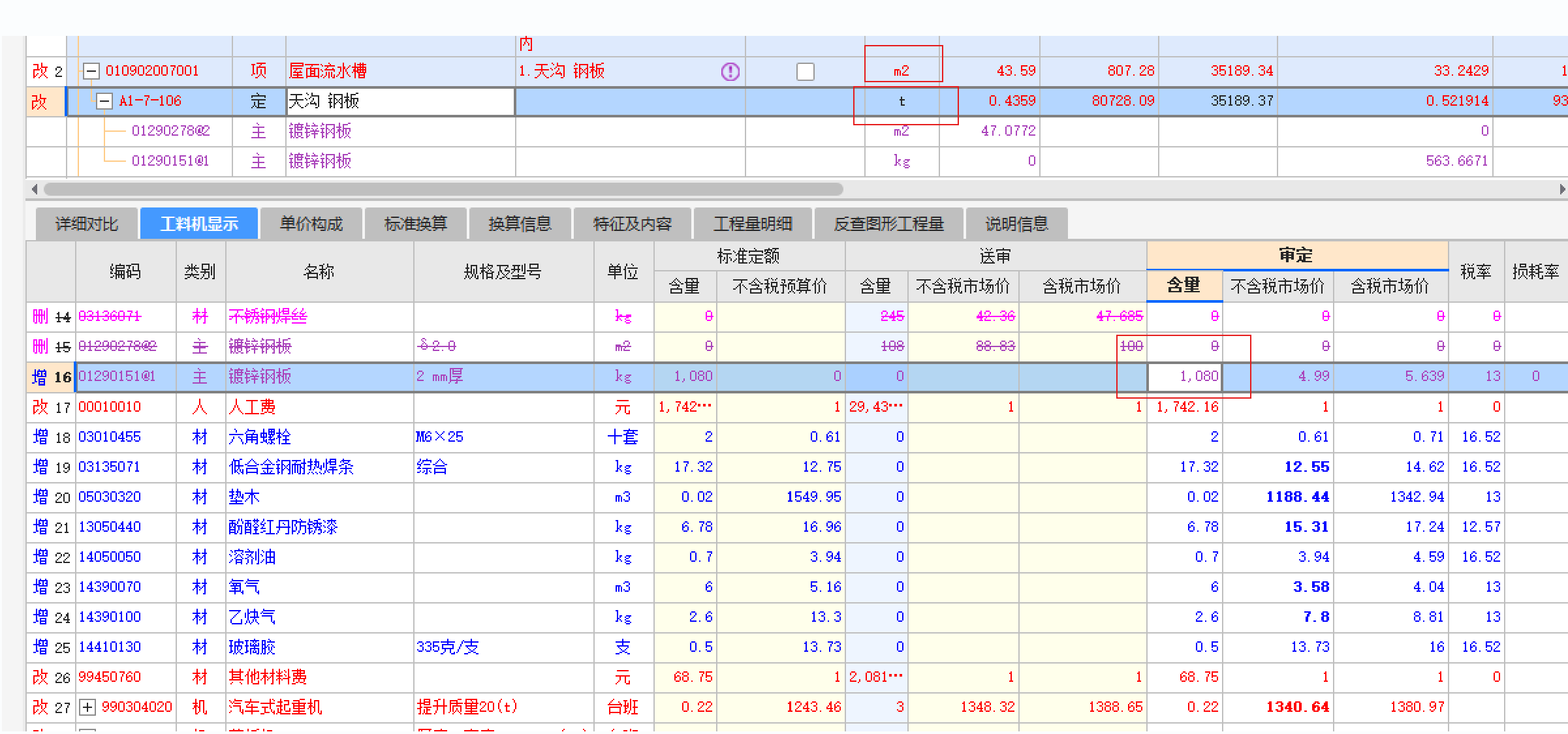The image size is (1568, 734).
Task: Click the t unit cell of A1-7-106
Action: coord(902,101)
